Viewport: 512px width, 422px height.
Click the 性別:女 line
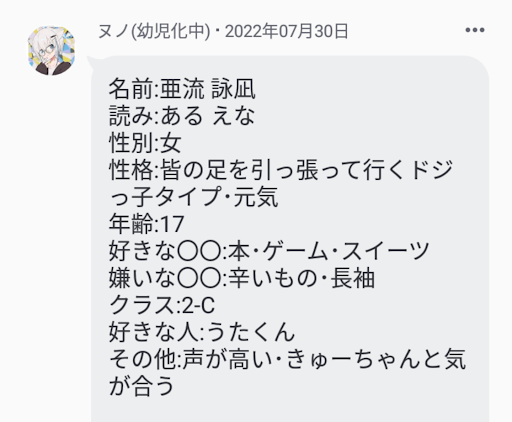coord(145,143)
